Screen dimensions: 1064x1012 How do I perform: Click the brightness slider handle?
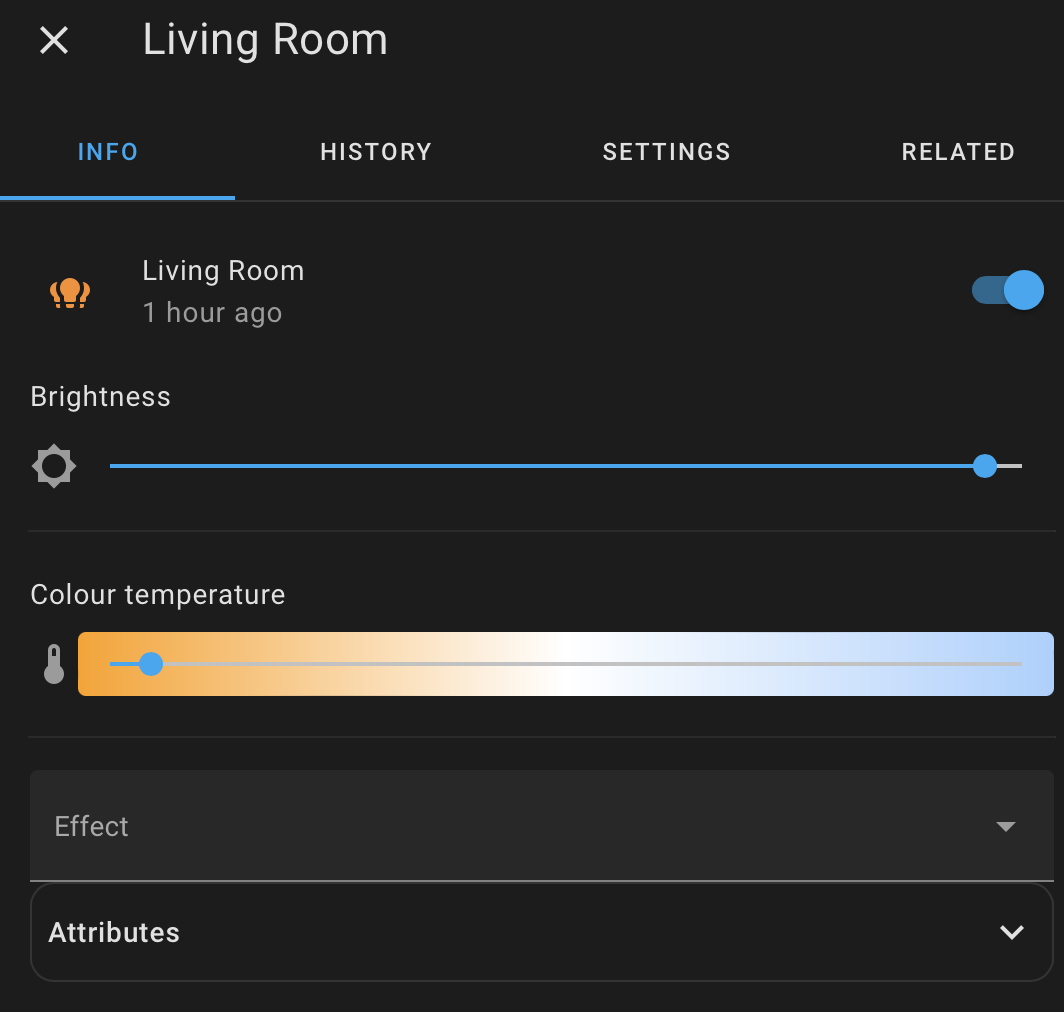(985, 465)
